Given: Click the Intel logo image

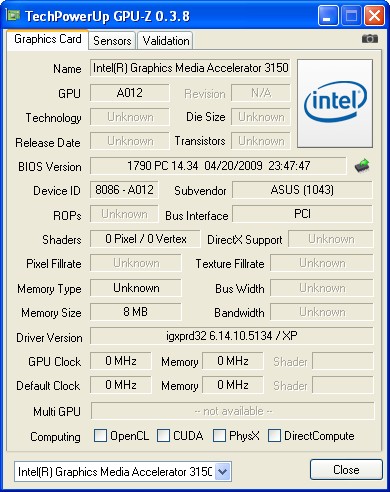Looking at the screenshot, I should tap(335, 103).
